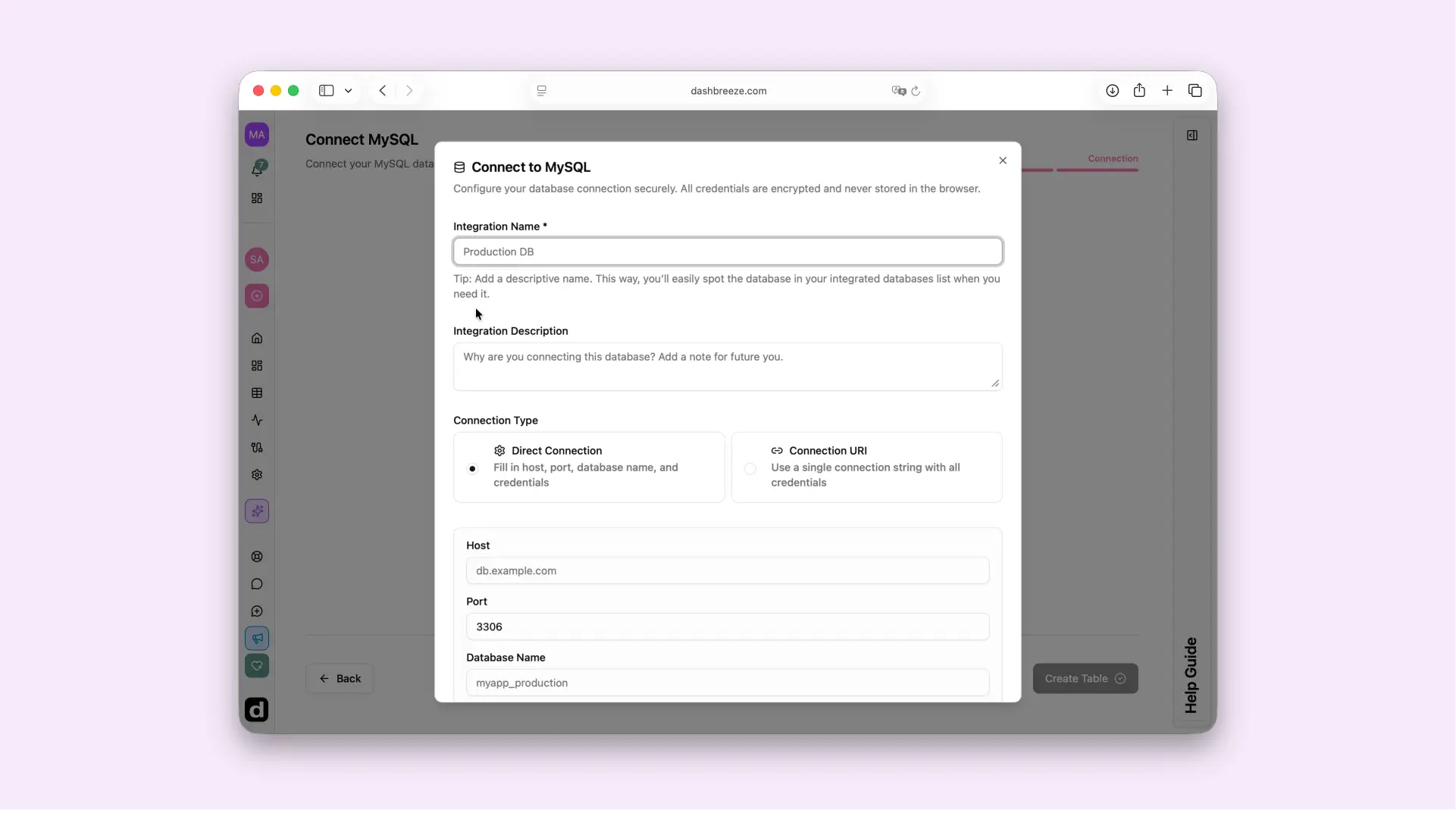Click the Safari reader page icon
Viewport: 1456px width, 819px height.
point(542,91)
